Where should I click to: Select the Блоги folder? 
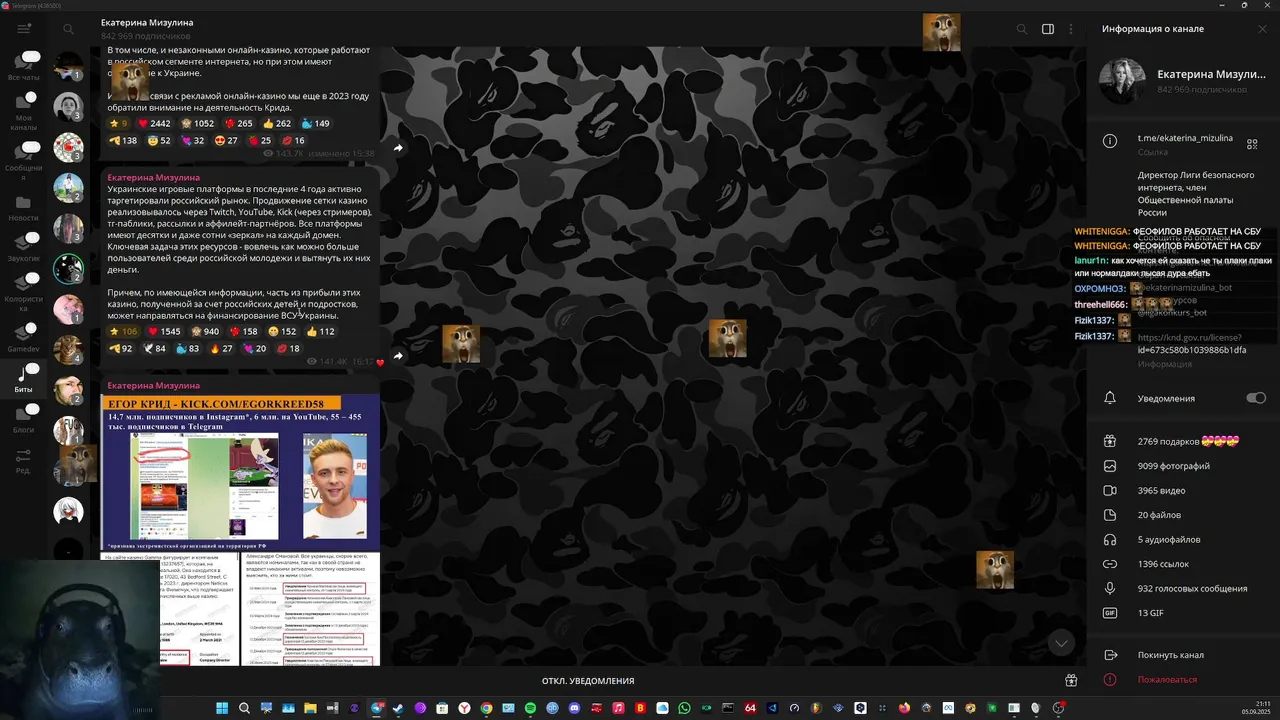click(24, 420)
